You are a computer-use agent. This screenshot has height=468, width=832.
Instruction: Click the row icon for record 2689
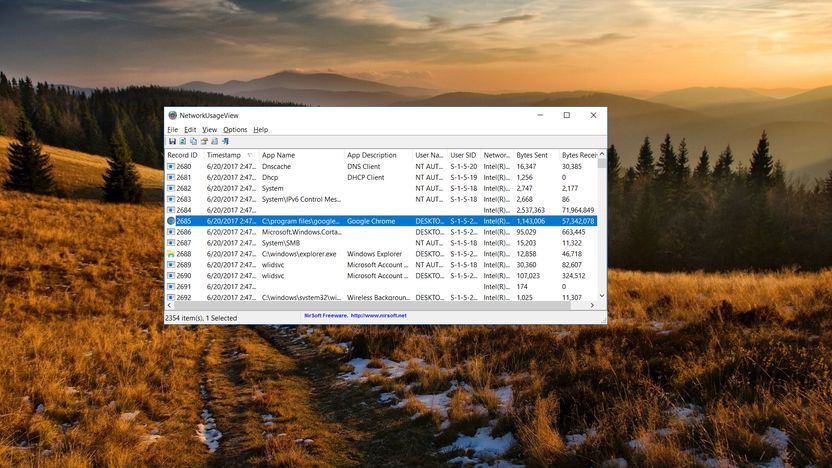pos(171,265)
